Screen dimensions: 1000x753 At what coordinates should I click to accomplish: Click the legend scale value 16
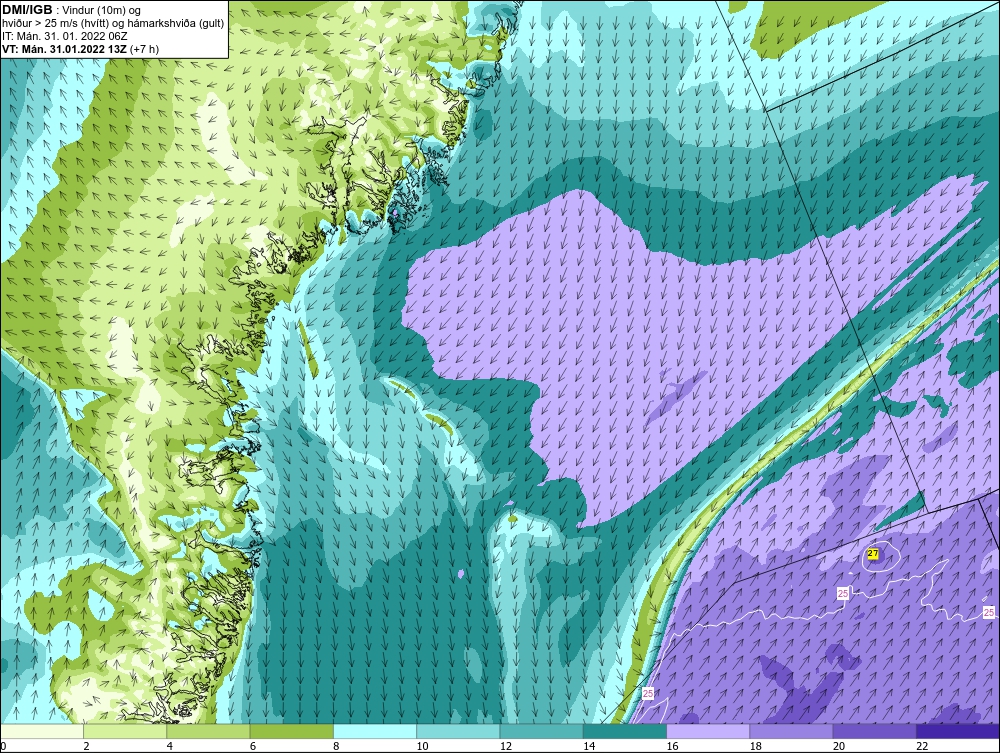coord(672,747)
